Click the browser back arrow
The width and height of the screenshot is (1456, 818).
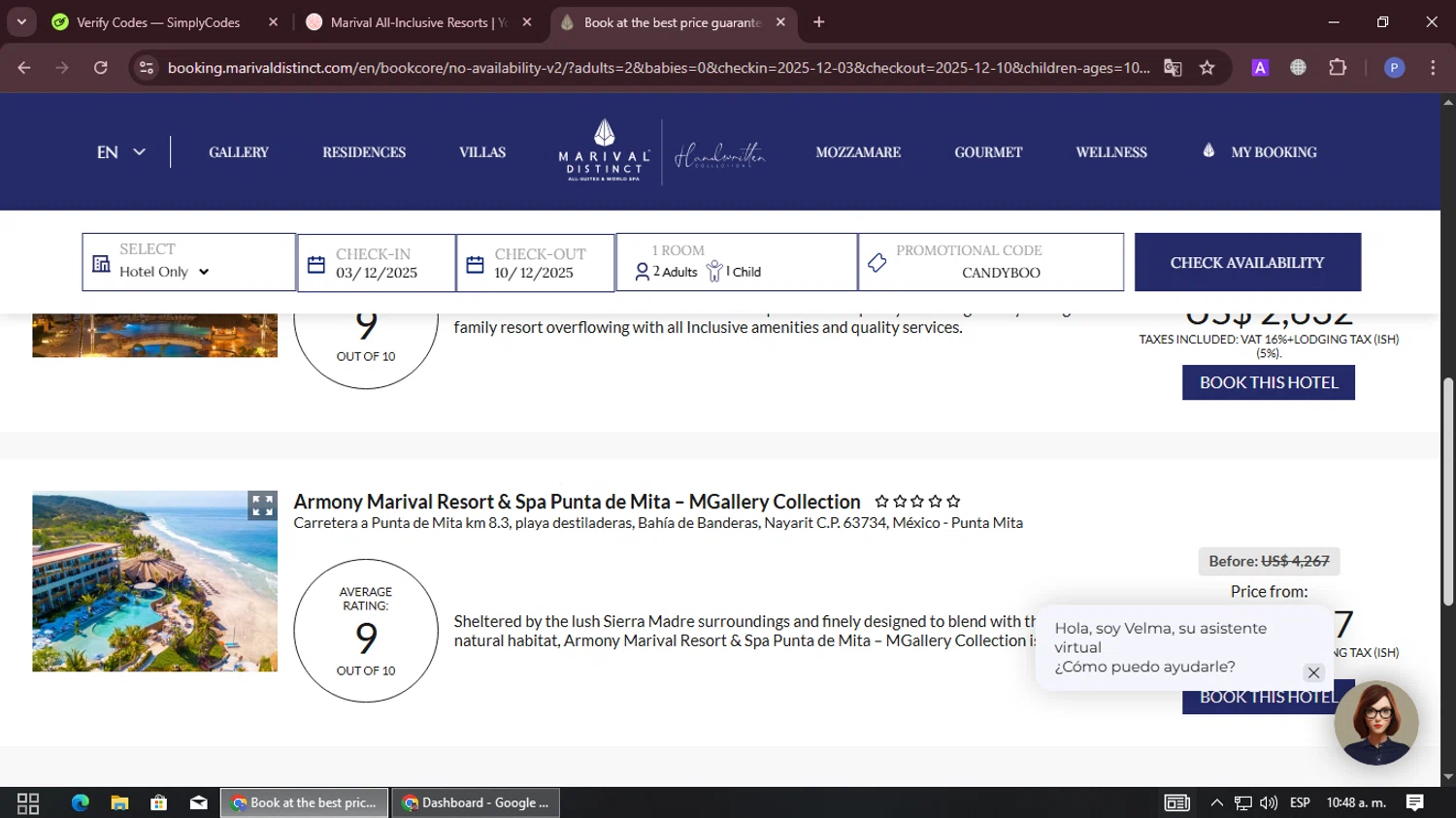24,68
